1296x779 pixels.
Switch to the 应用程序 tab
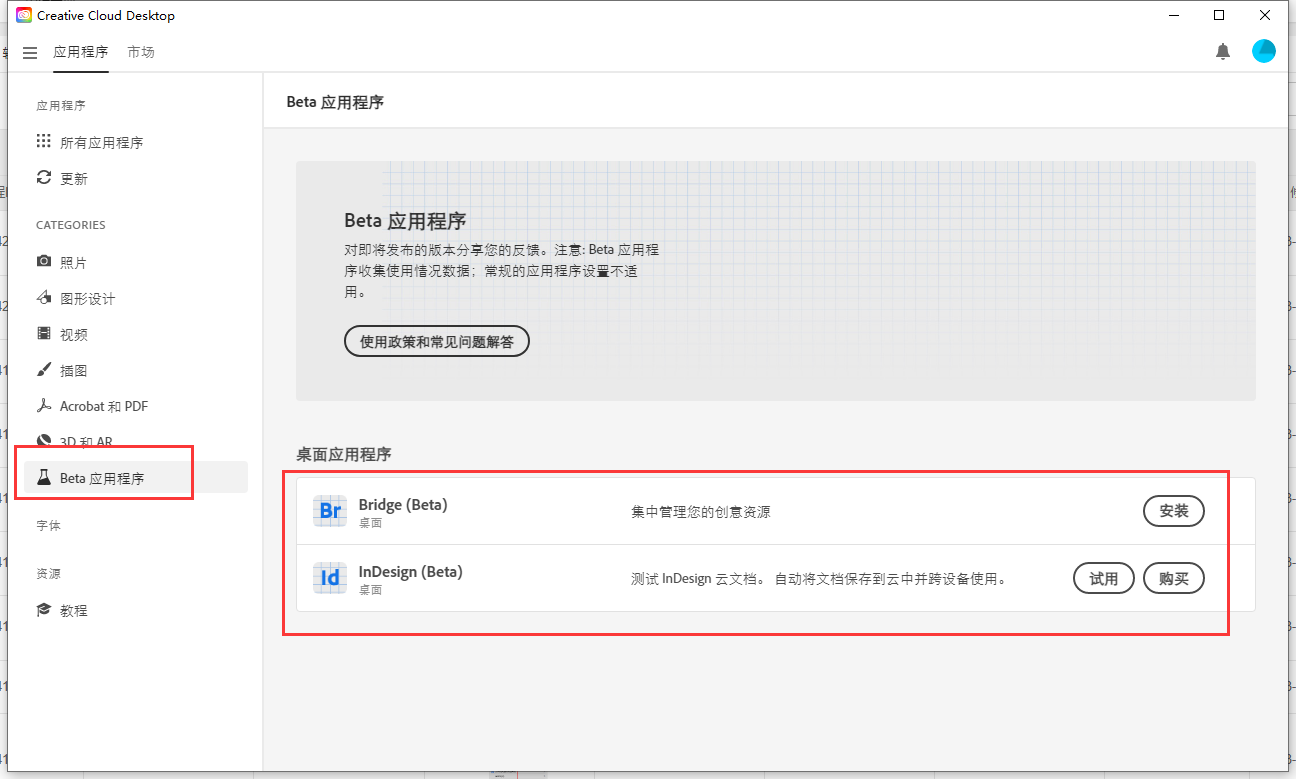pos(81,52)
